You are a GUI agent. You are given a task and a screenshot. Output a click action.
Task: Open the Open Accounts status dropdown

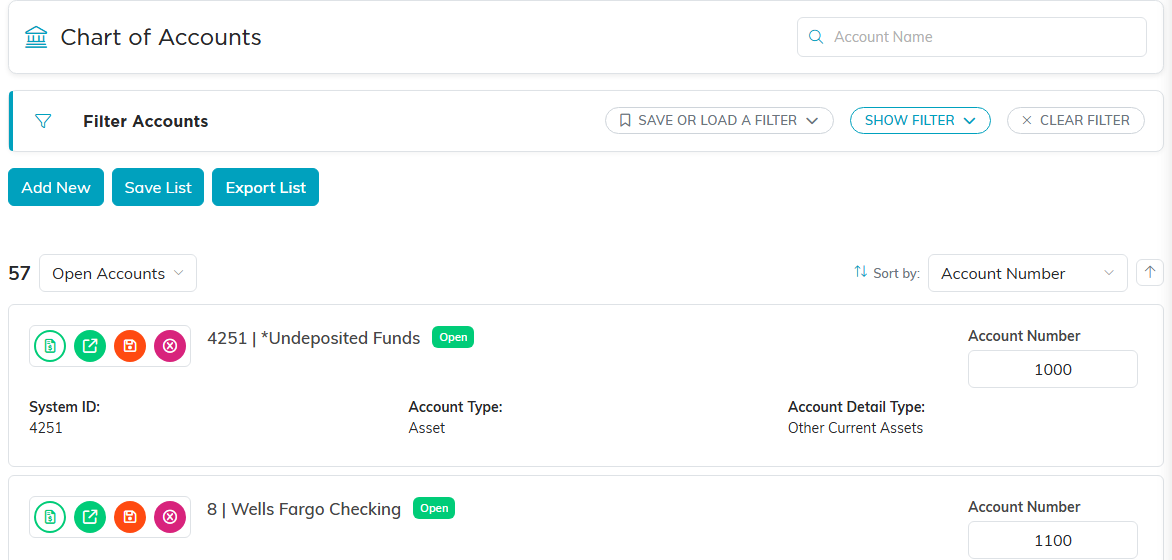[118, 273]
